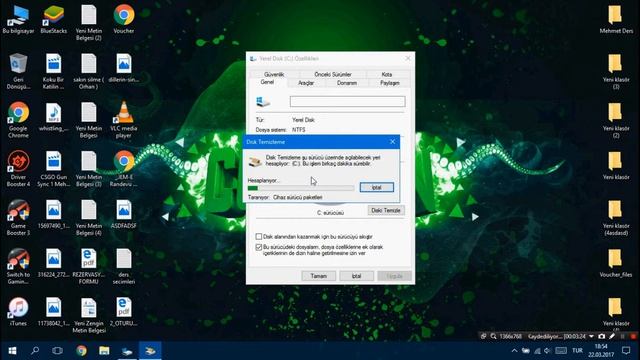Switch to the Güvenlik tab

274,74
